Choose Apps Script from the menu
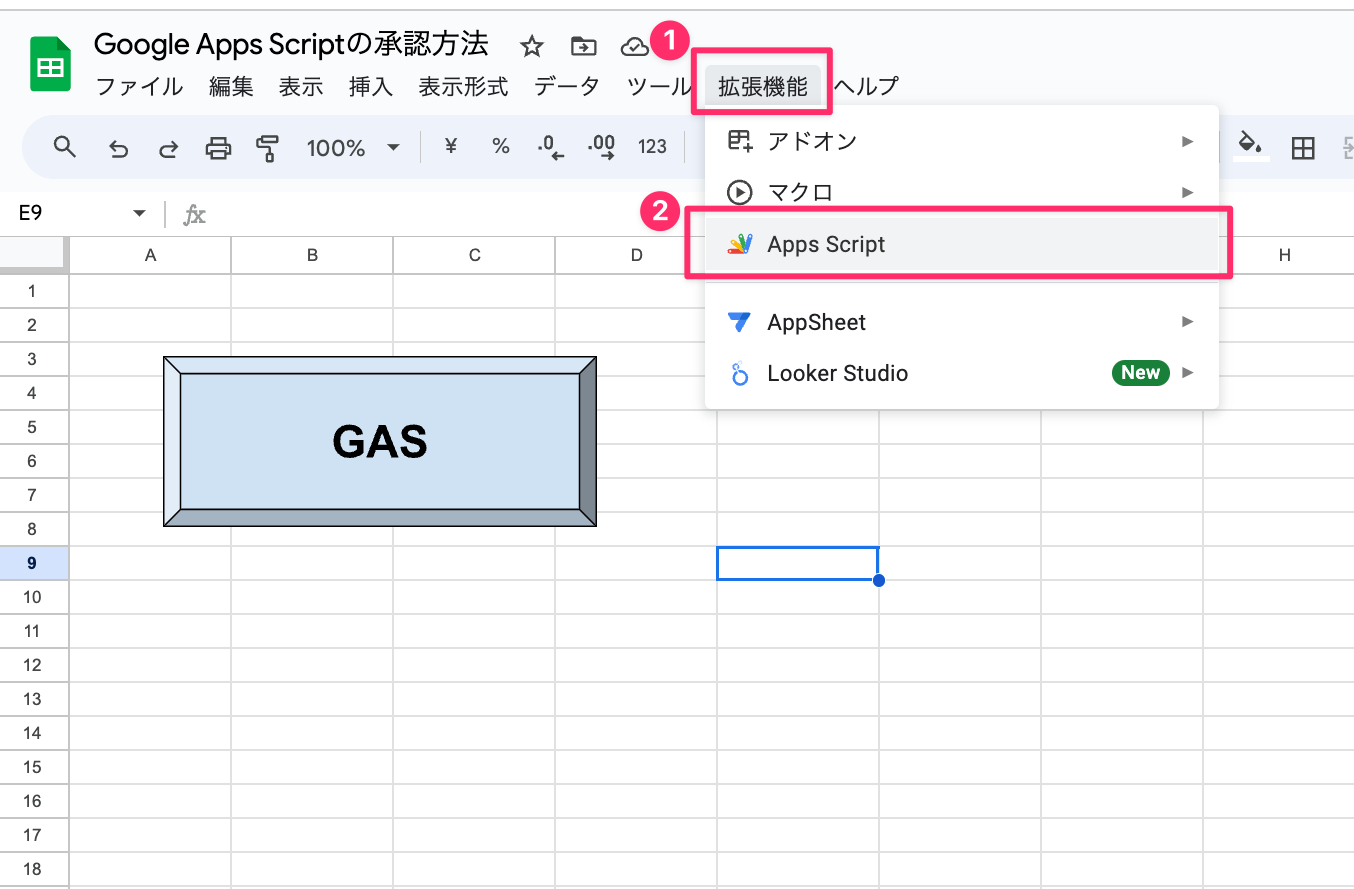The width and height of the screenshot is (1354, 889). pos(962,244)
